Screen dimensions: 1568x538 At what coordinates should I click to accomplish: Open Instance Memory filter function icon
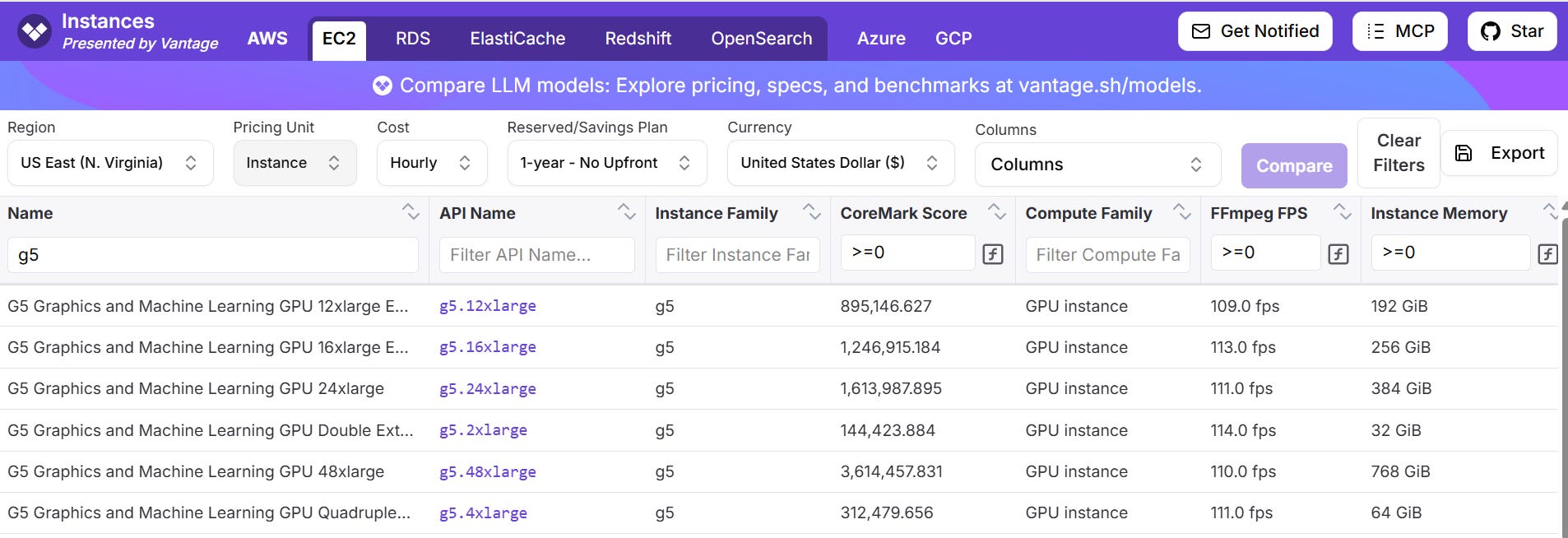(1548, 254)
